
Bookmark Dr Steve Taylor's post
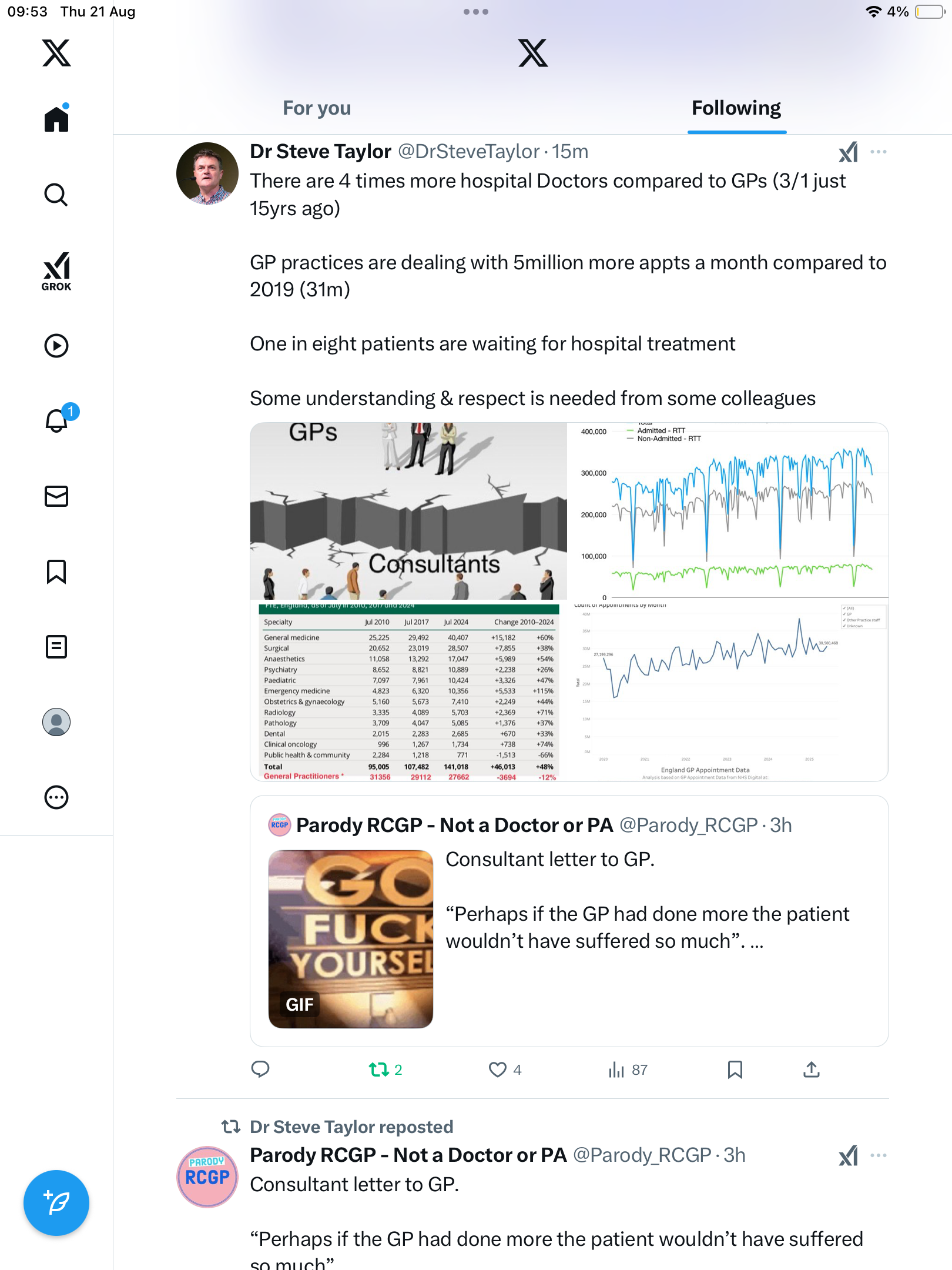[x=735, y=1070]
